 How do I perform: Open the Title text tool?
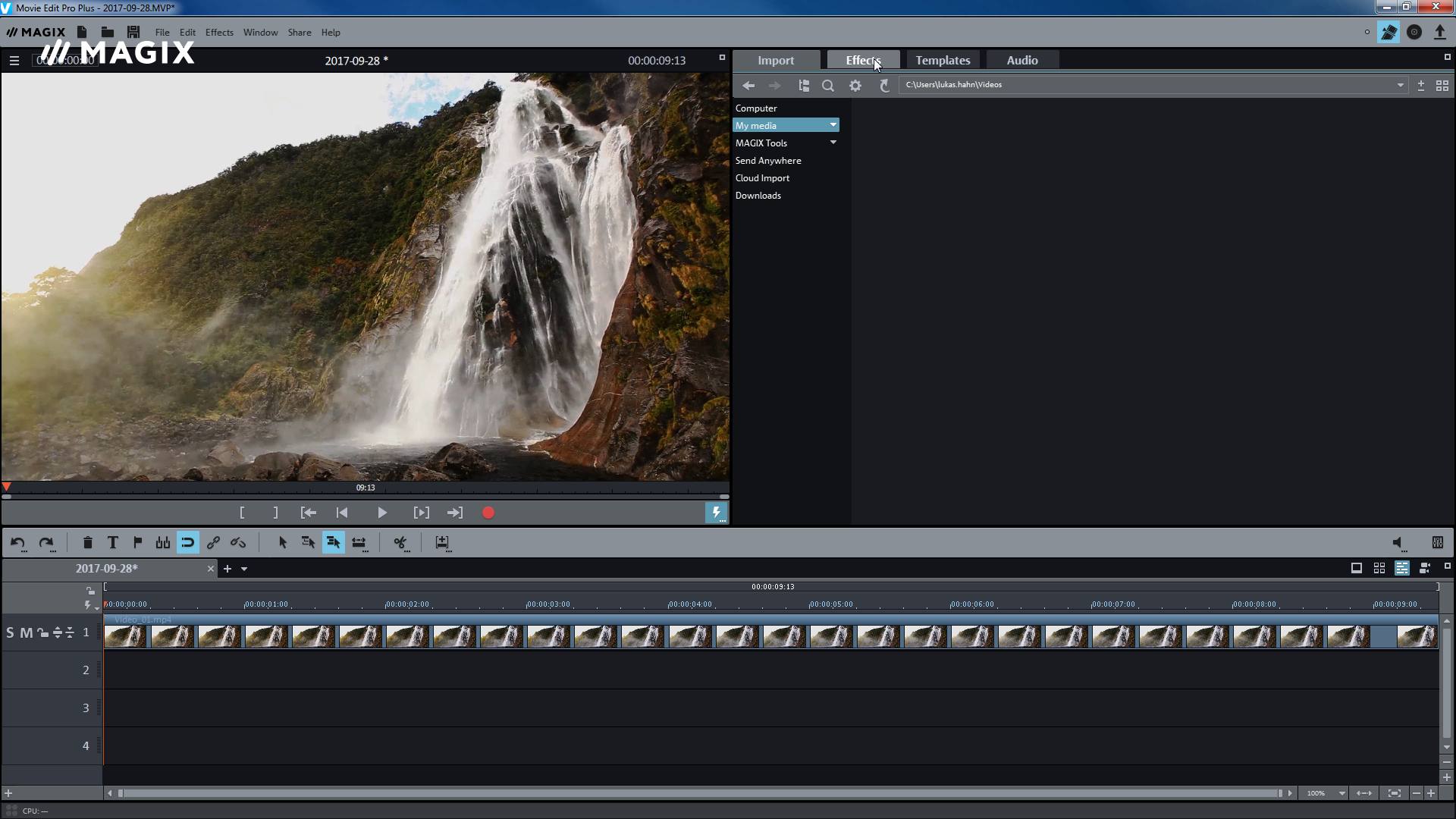[112, 542]
